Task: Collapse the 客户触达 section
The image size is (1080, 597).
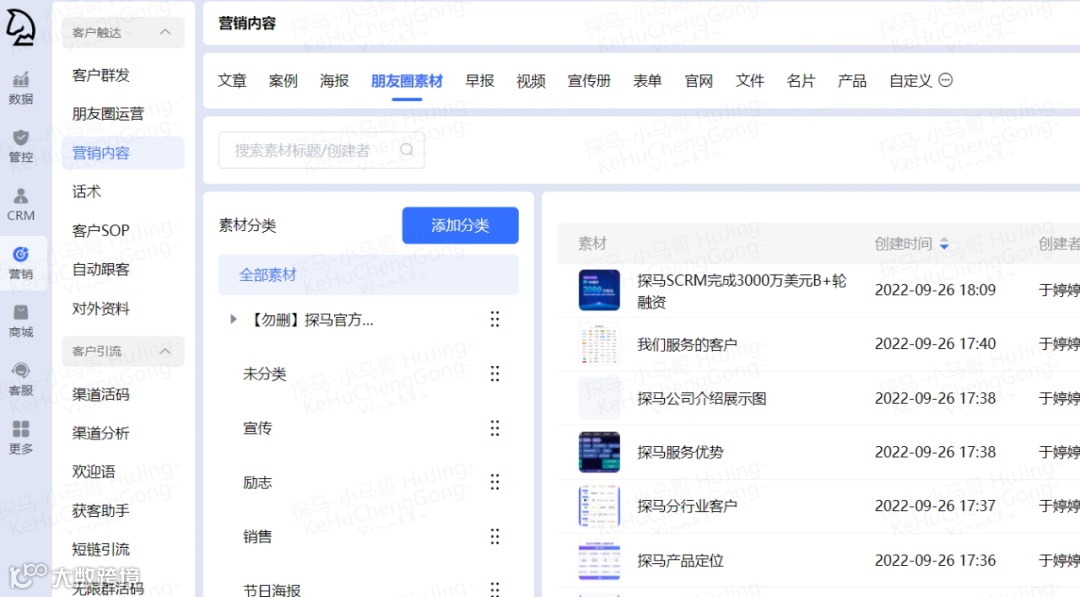Action: coord(165,32)
